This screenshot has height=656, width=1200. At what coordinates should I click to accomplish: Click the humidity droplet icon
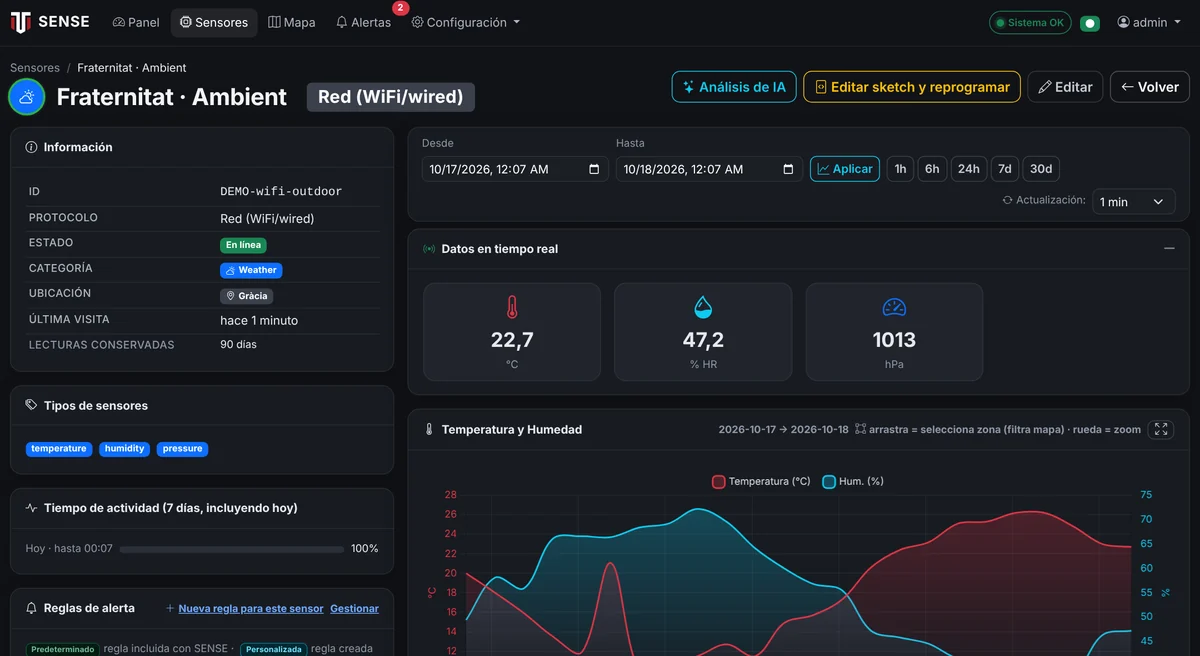[703, 307]
